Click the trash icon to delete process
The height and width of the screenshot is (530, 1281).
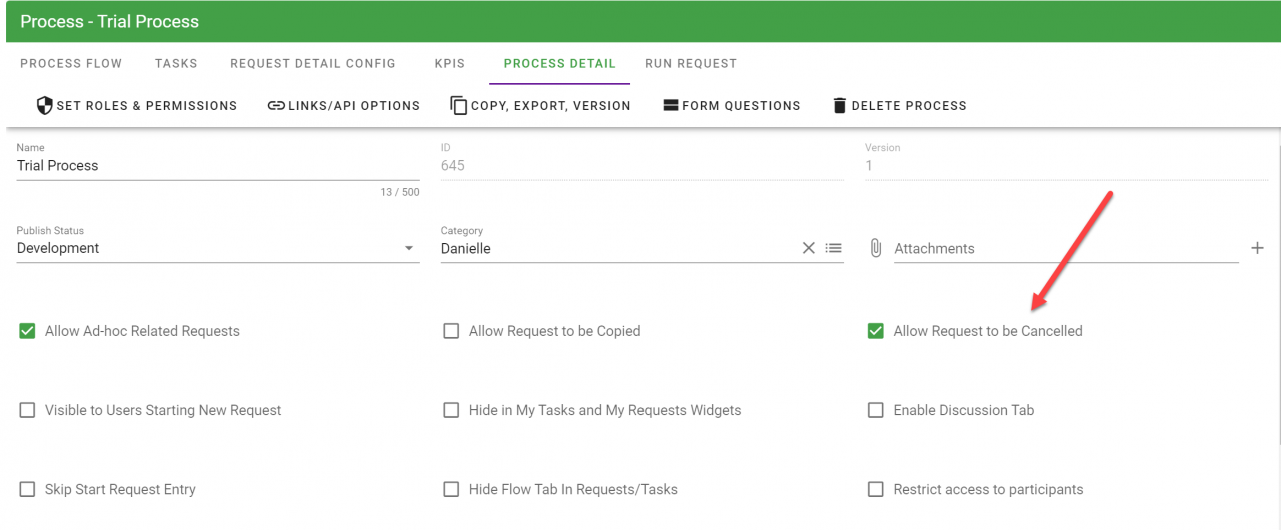click(x=840, y=105)
